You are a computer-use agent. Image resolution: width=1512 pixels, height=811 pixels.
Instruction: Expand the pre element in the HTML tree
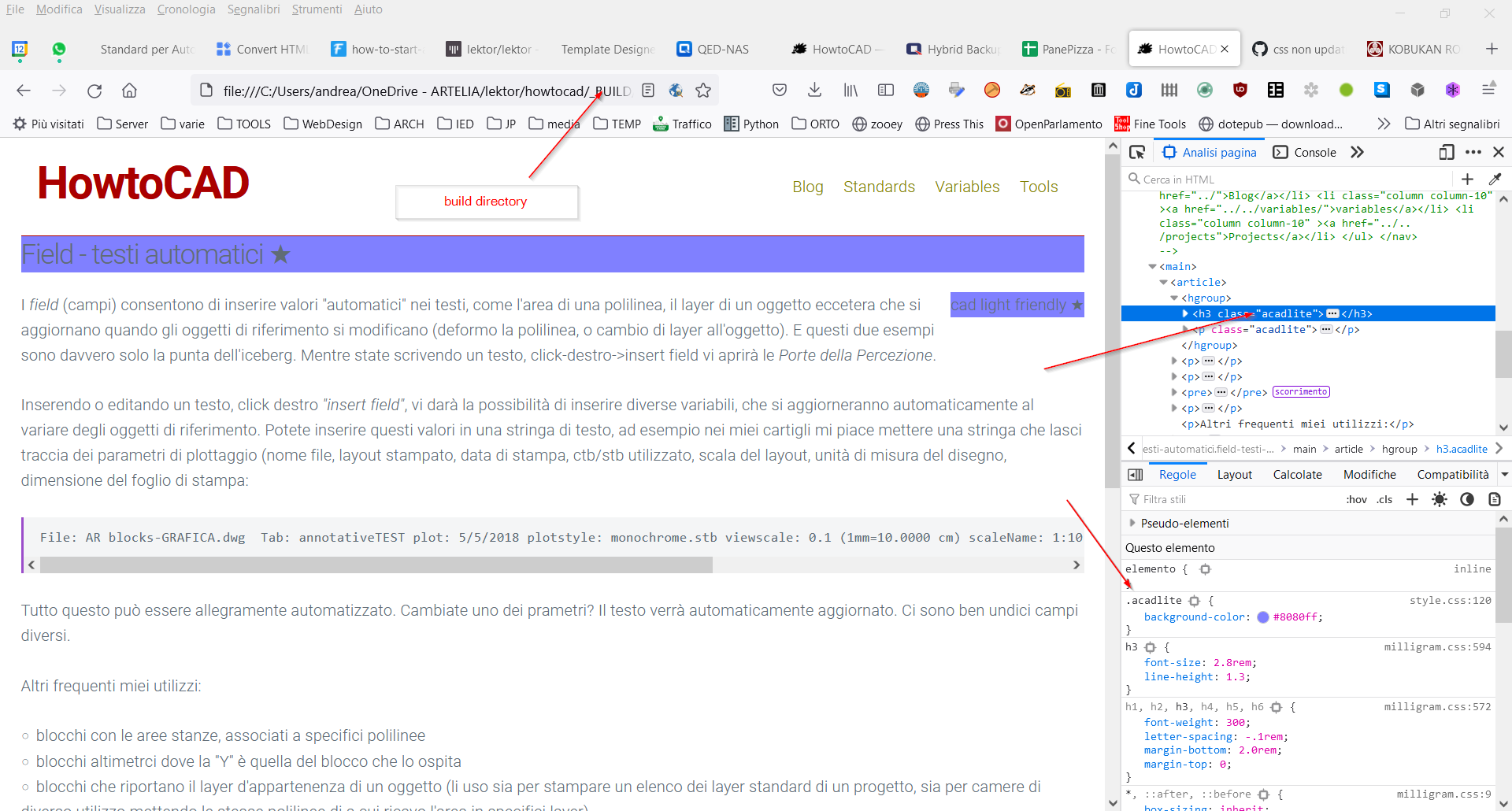tap(1174, 392)
